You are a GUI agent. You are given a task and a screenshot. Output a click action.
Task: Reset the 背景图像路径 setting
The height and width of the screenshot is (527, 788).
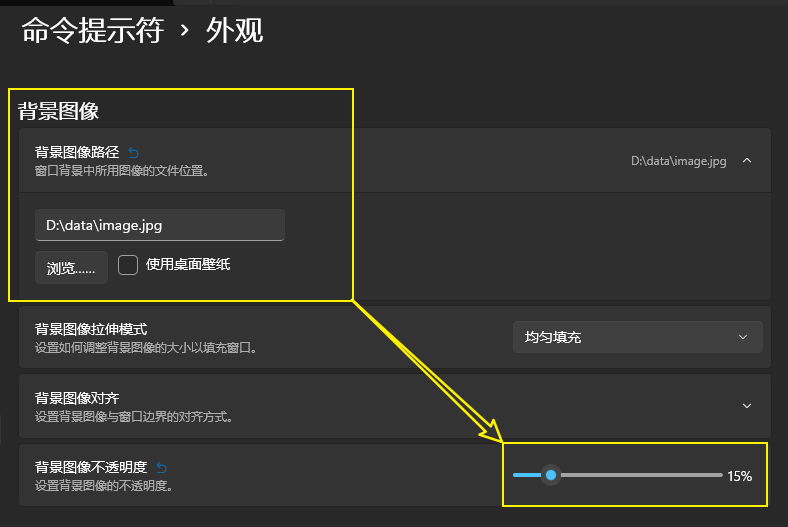[134, 153]
